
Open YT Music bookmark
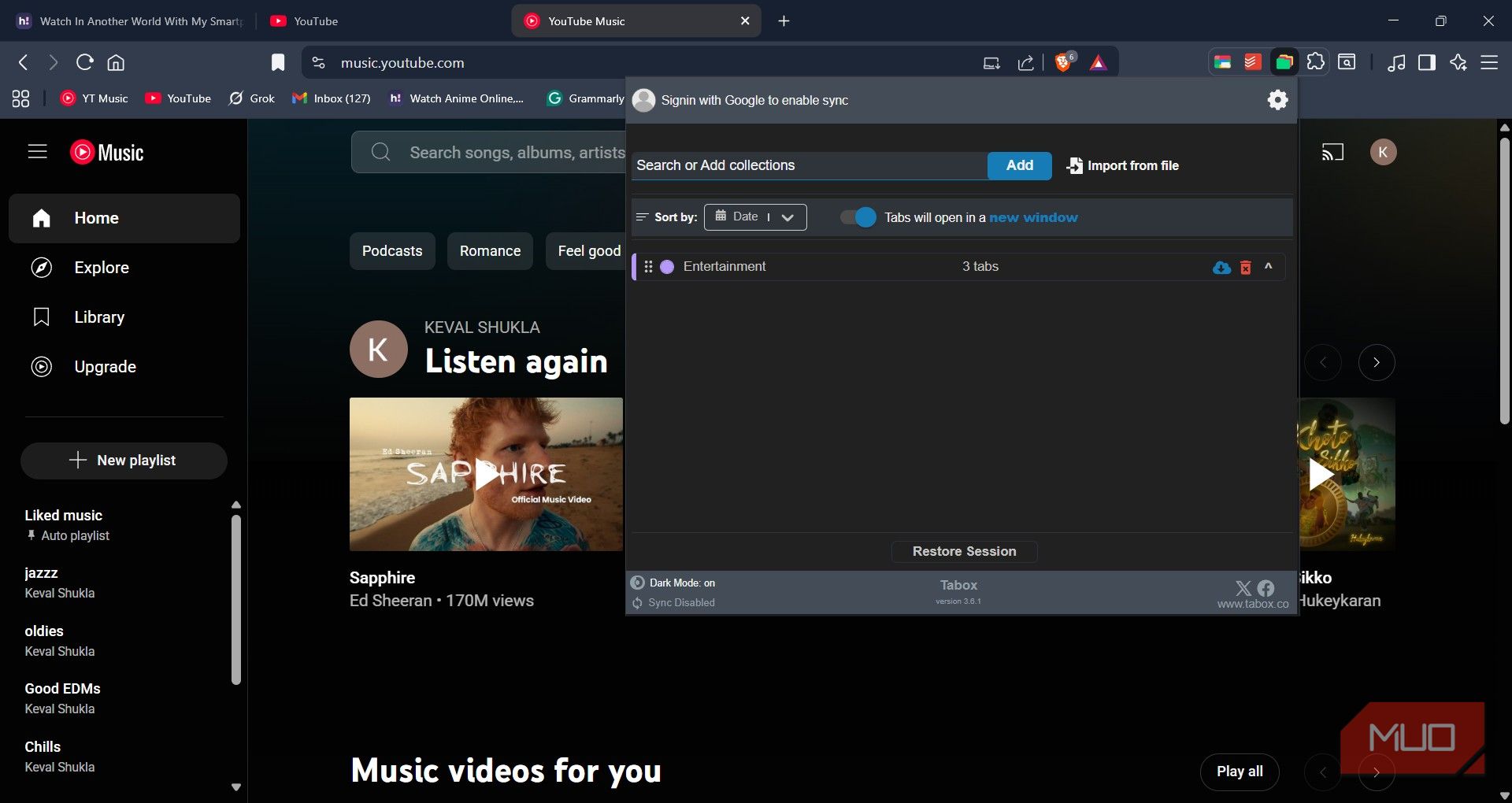coord(94,98)
